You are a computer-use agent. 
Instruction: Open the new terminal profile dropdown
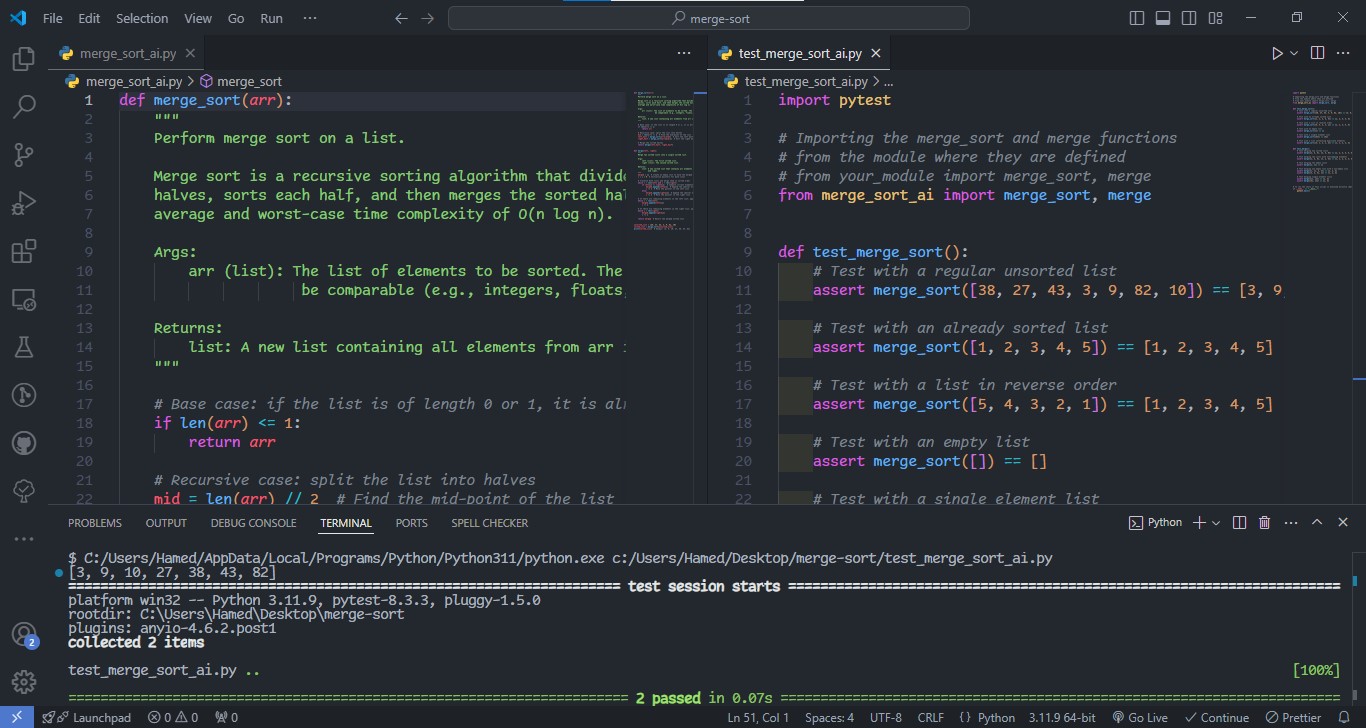1216,523
